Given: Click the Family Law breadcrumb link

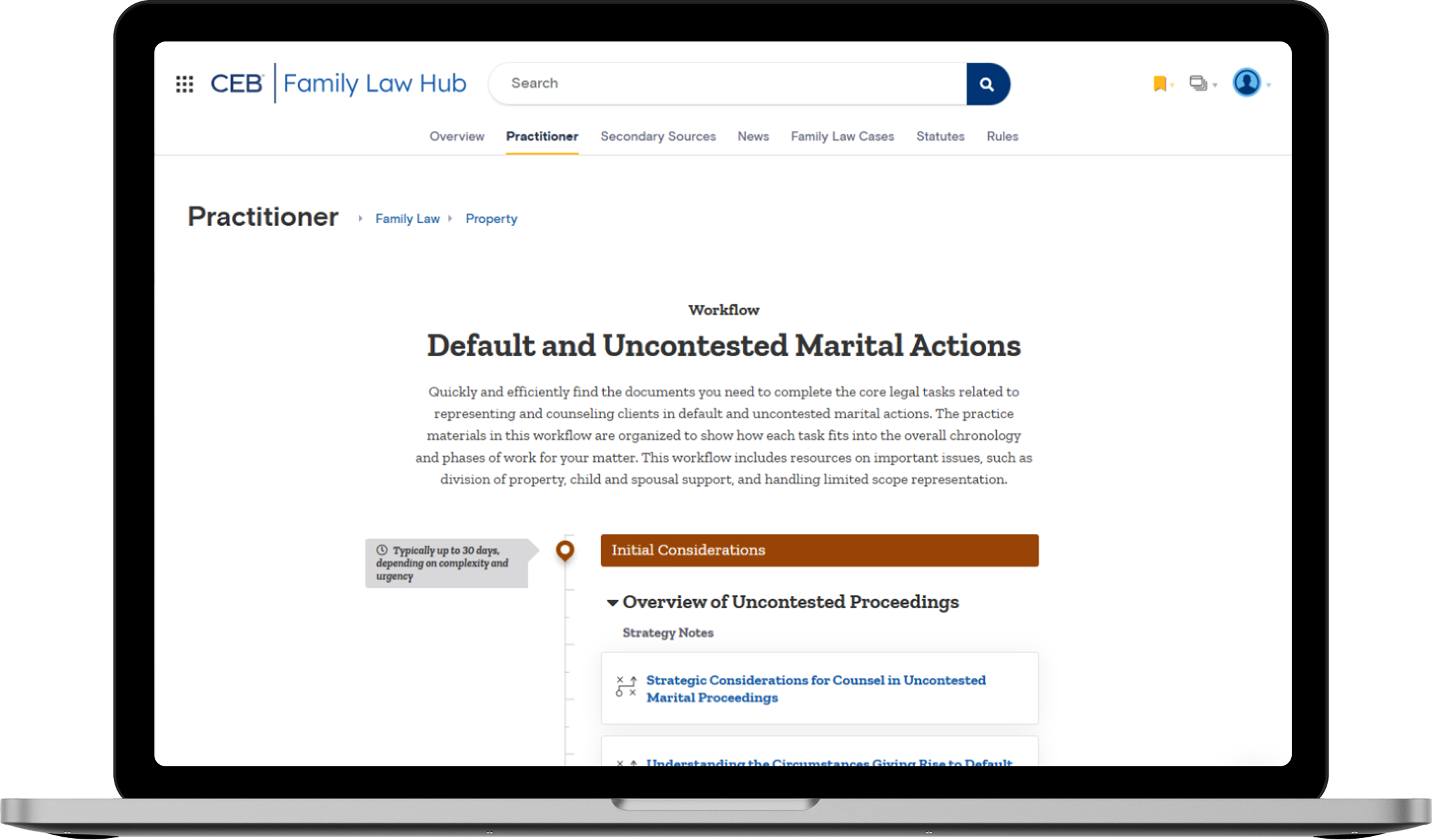Looking at the screenshot, I should pyautogui.click(x=407, y=219).
